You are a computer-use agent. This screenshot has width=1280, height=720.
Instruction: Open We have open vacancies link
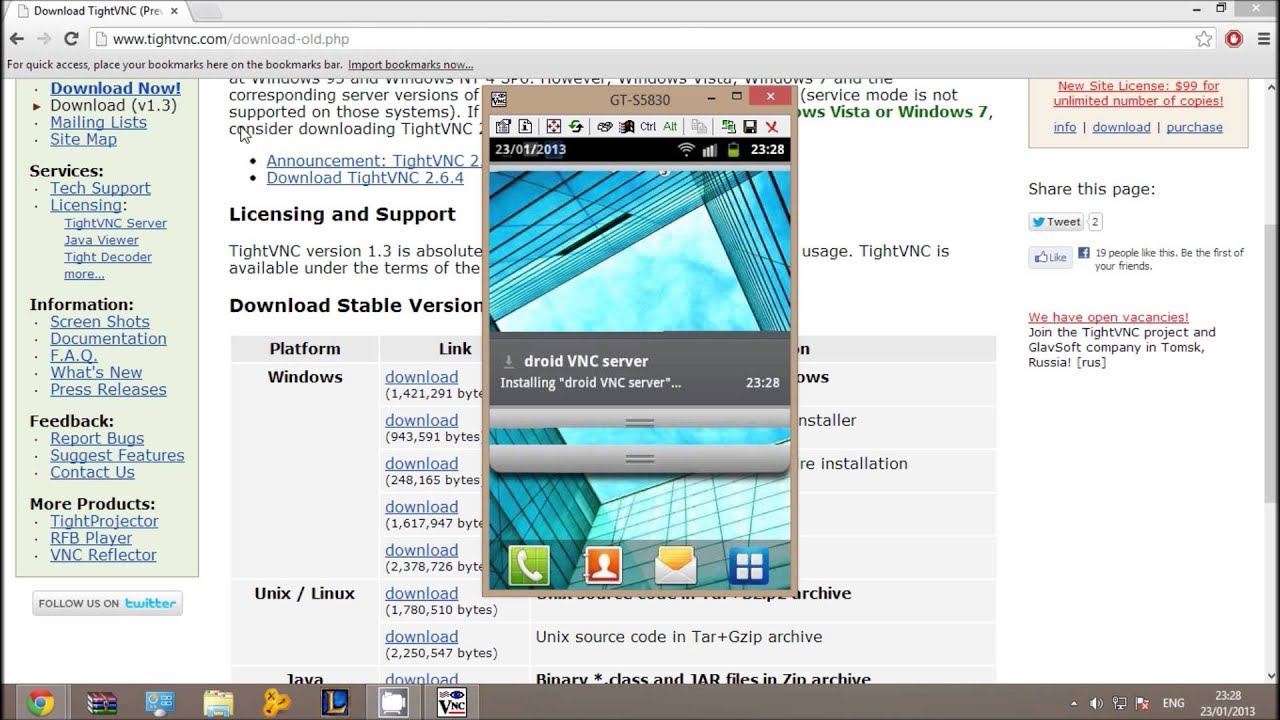pos(1108,317)
